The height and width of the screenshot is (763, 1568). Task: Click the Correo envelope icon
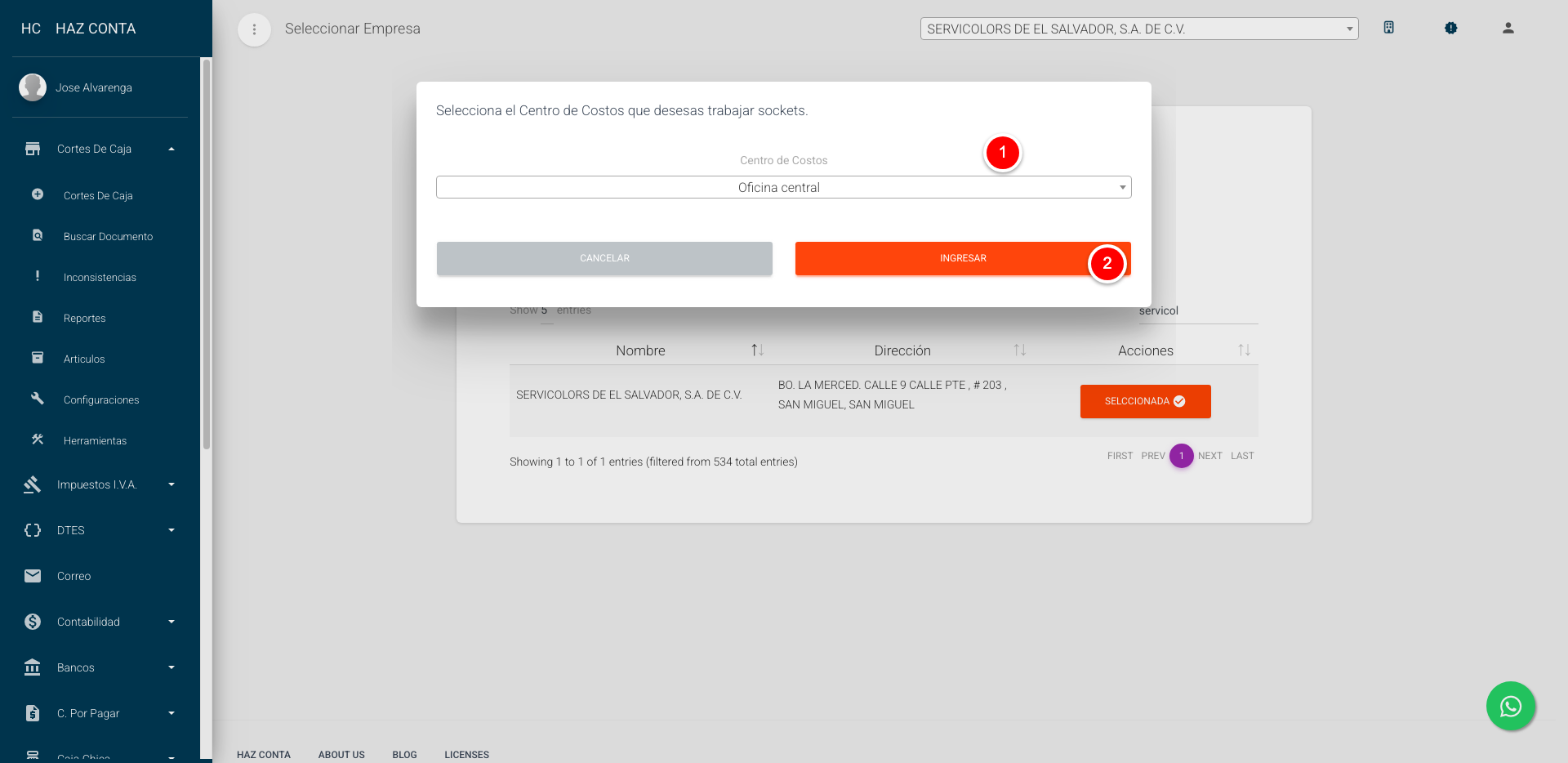33,576
